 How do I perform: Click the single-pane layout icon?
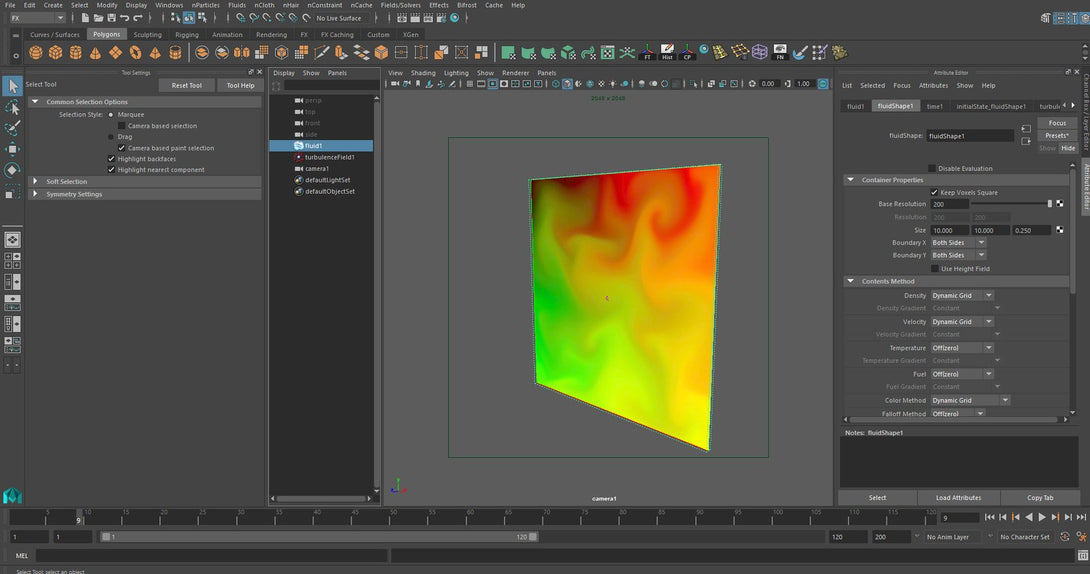pos(13,240)
